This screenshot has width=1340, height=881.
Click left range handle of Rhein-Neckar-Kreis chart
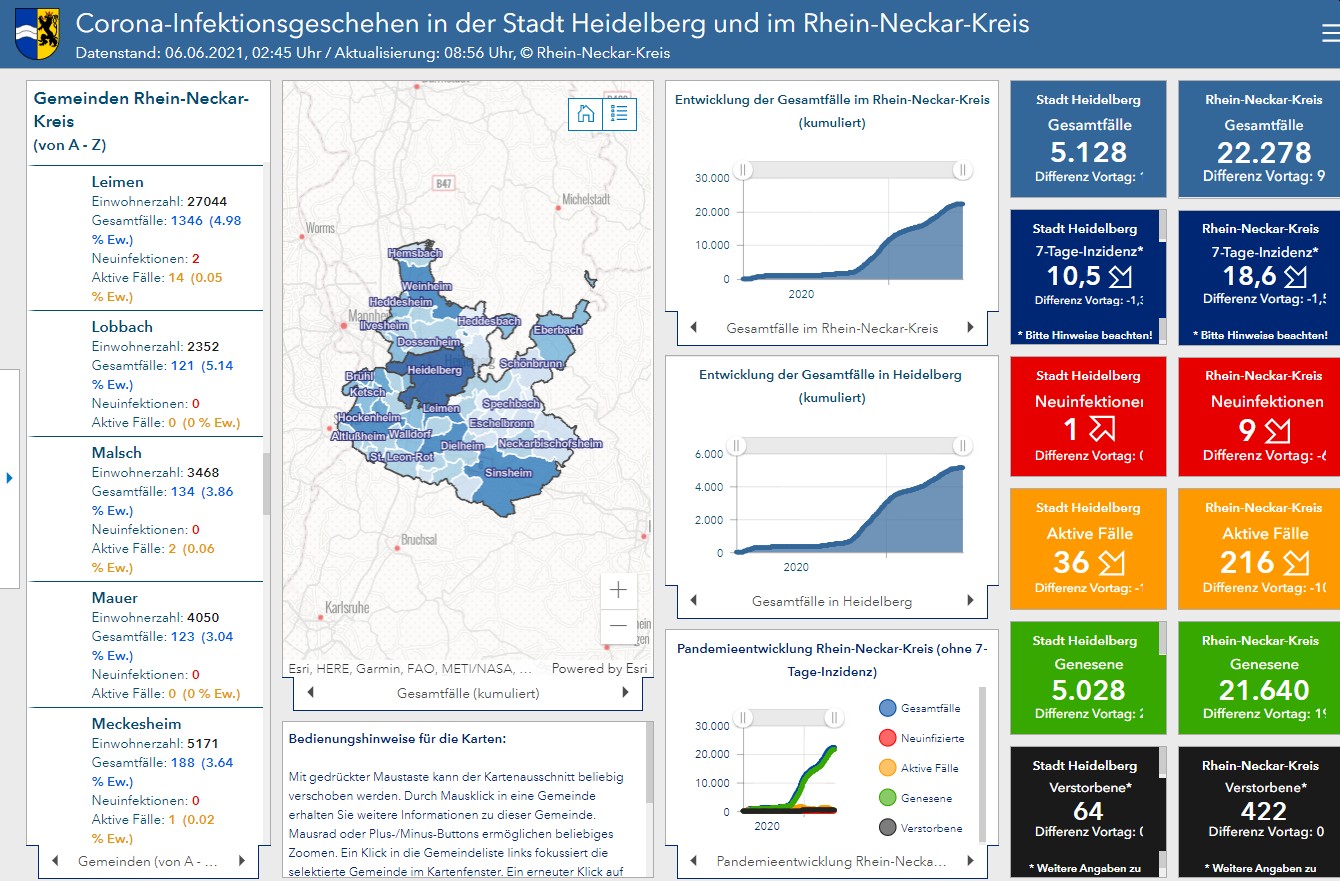(743, 171)
